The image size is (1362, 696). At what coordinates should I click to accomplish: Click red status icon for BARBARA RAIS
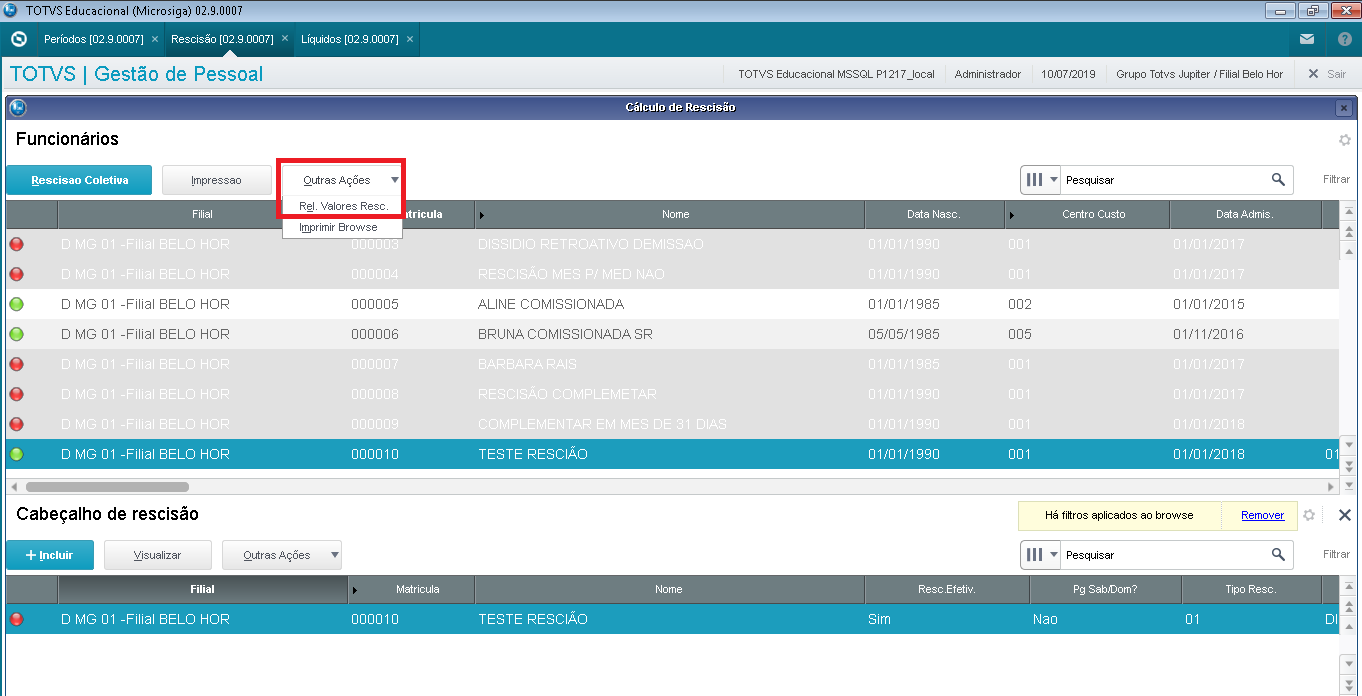16,364
